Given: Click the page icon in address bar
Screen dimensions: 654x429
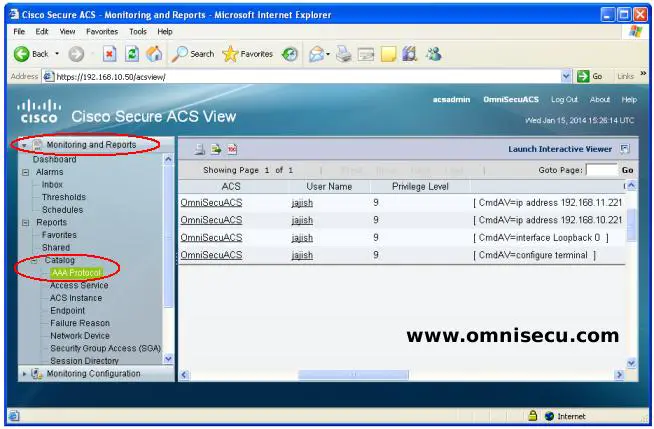Looking at the screenshot, I should pyautogui.click(x=49, y=77).
